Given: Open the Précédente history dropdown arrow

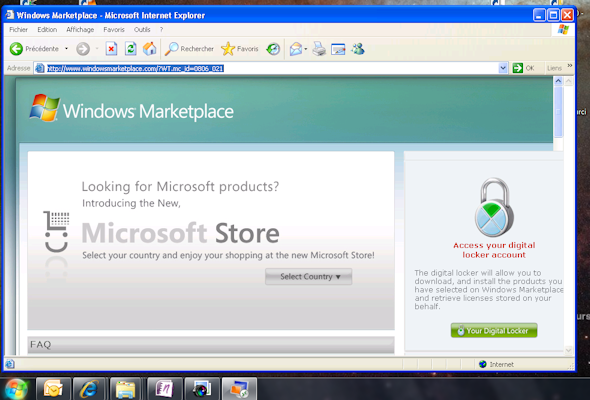Looking at the screenshot, I should 67,49.
